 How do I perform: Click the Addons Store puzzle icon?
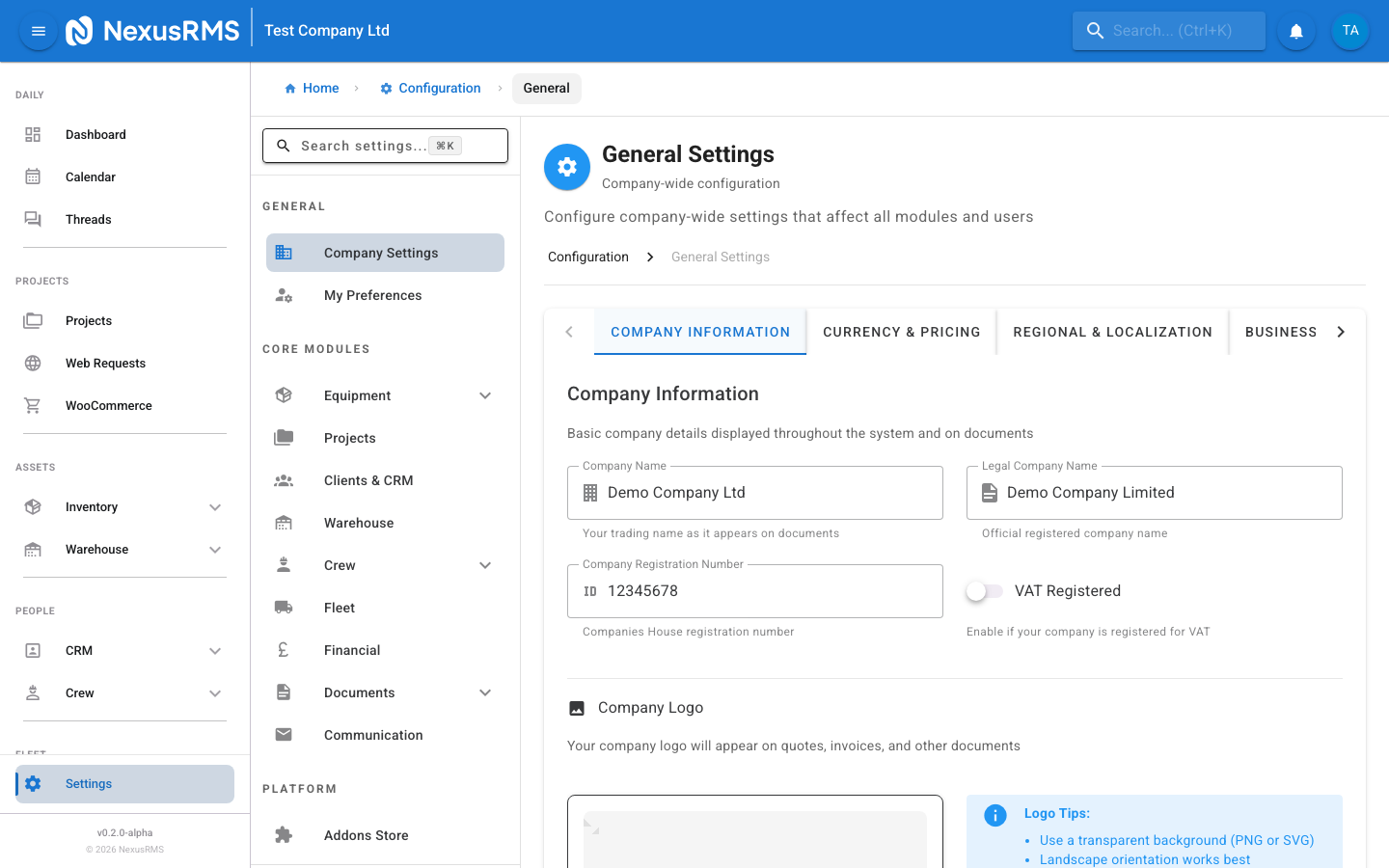coord(283,834)
